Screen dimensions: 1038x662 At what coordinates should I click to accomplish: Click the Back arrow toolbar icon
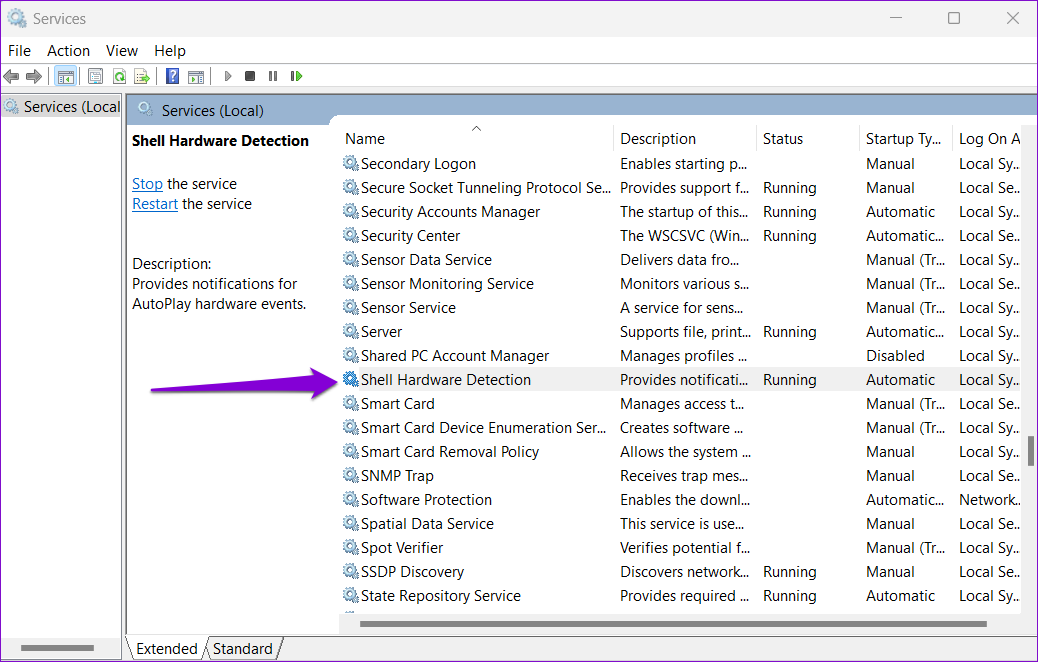[11, 77]
